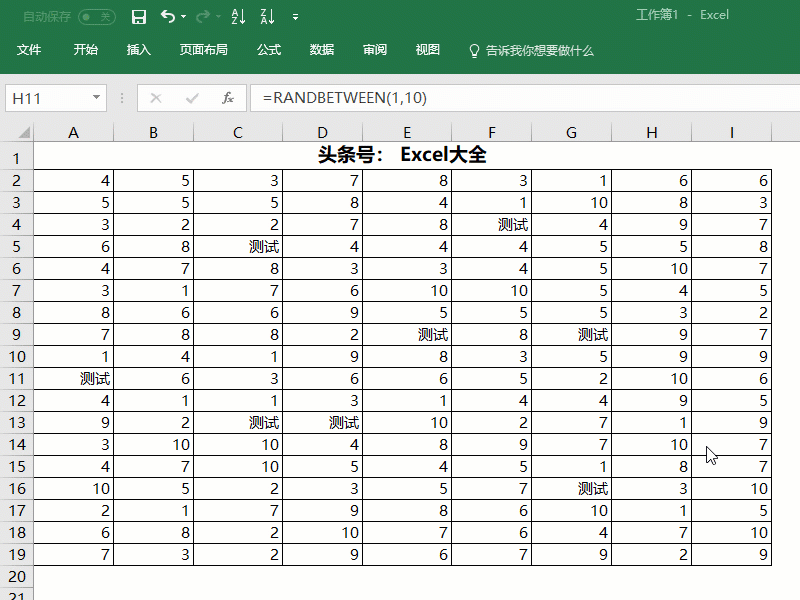Click cell C5 containing 测试
Screen dimensions: 800x600
coord(238,246)
